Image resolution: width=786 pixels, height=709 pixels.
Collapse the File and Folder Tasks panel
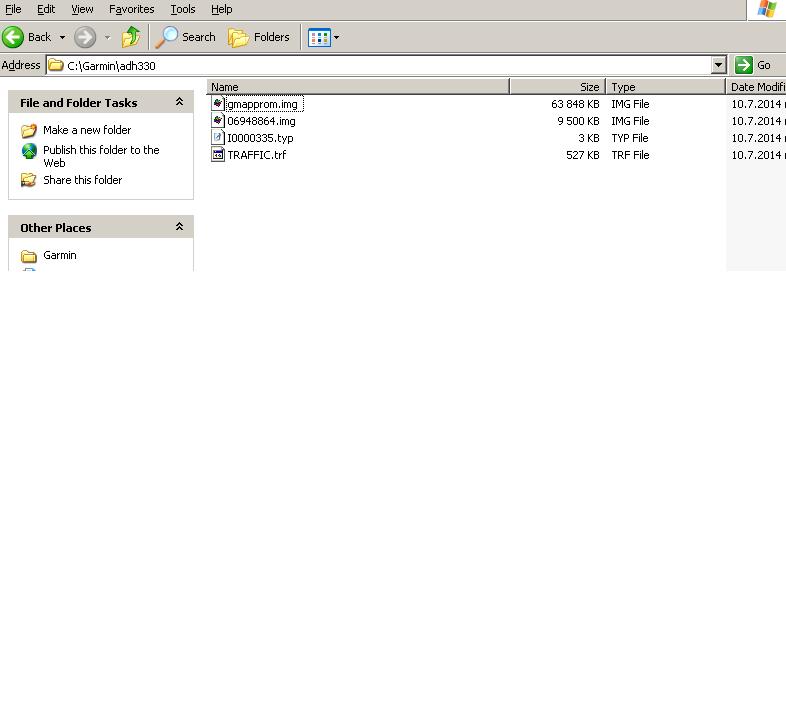179,102
